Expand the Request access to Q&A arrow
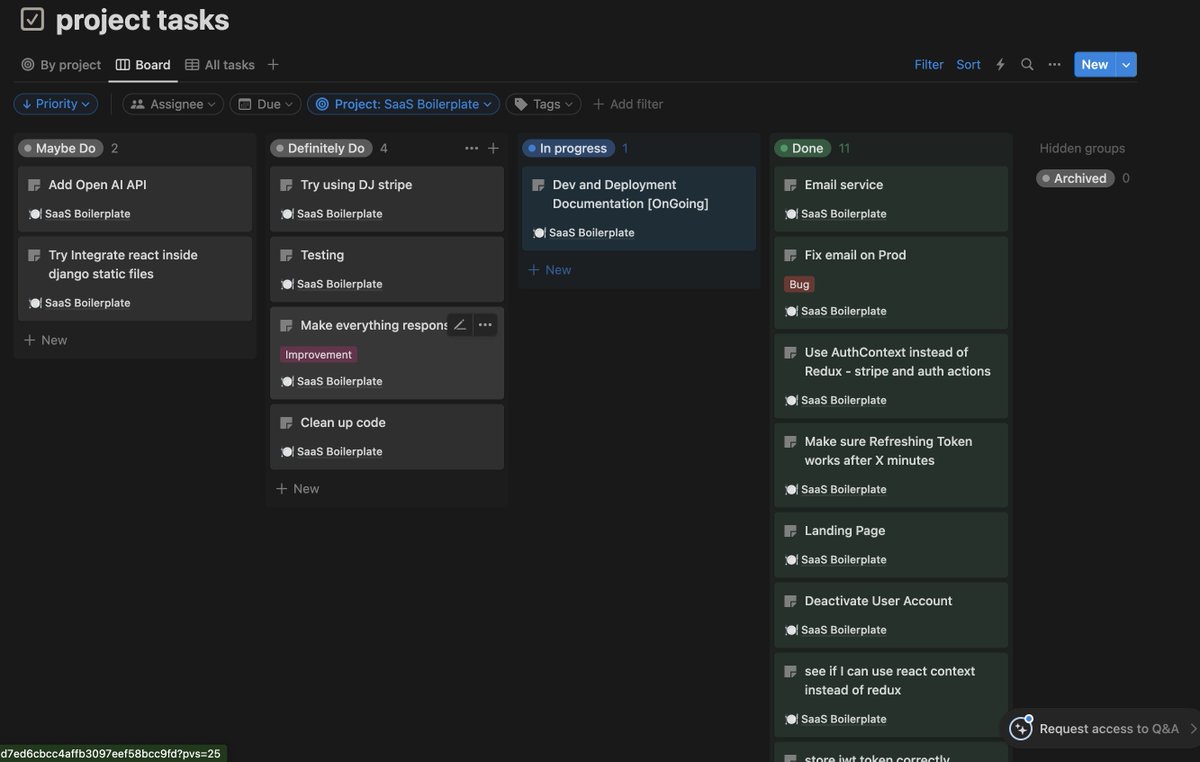 pos(1192,729)
